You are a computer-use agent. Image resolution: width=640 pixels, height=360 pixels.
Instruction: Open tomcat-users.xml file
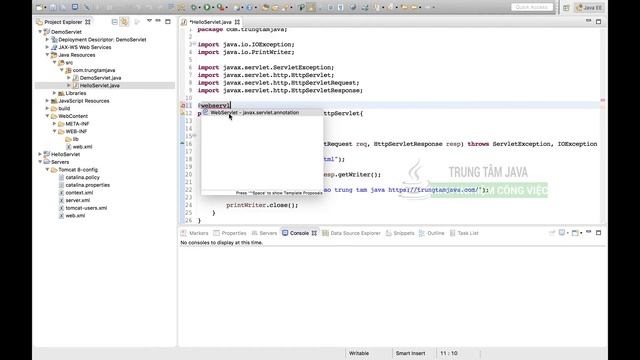pos(86,208)
